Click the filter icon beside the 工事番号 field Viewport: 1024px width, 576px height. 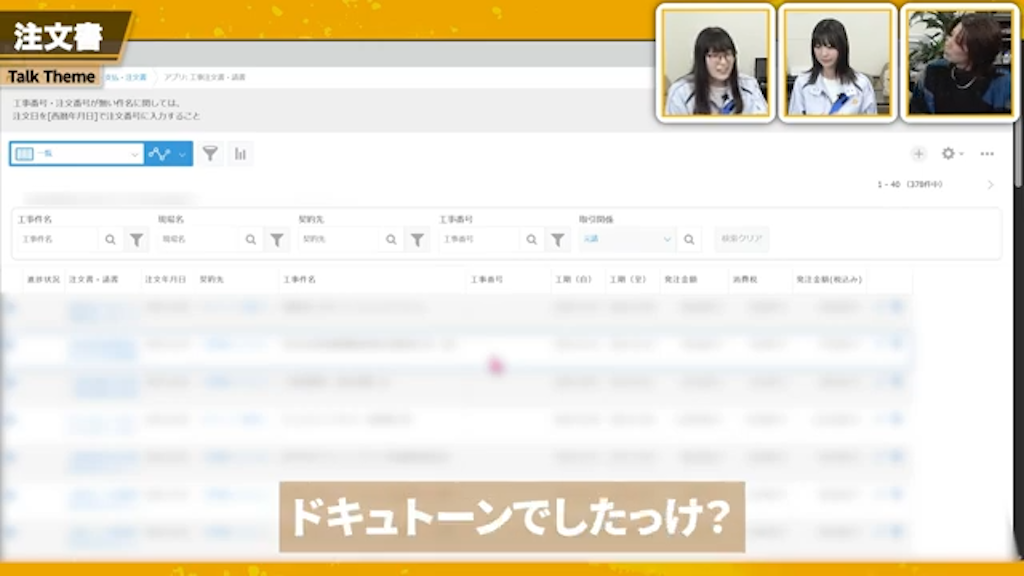(x=557, y=239)
